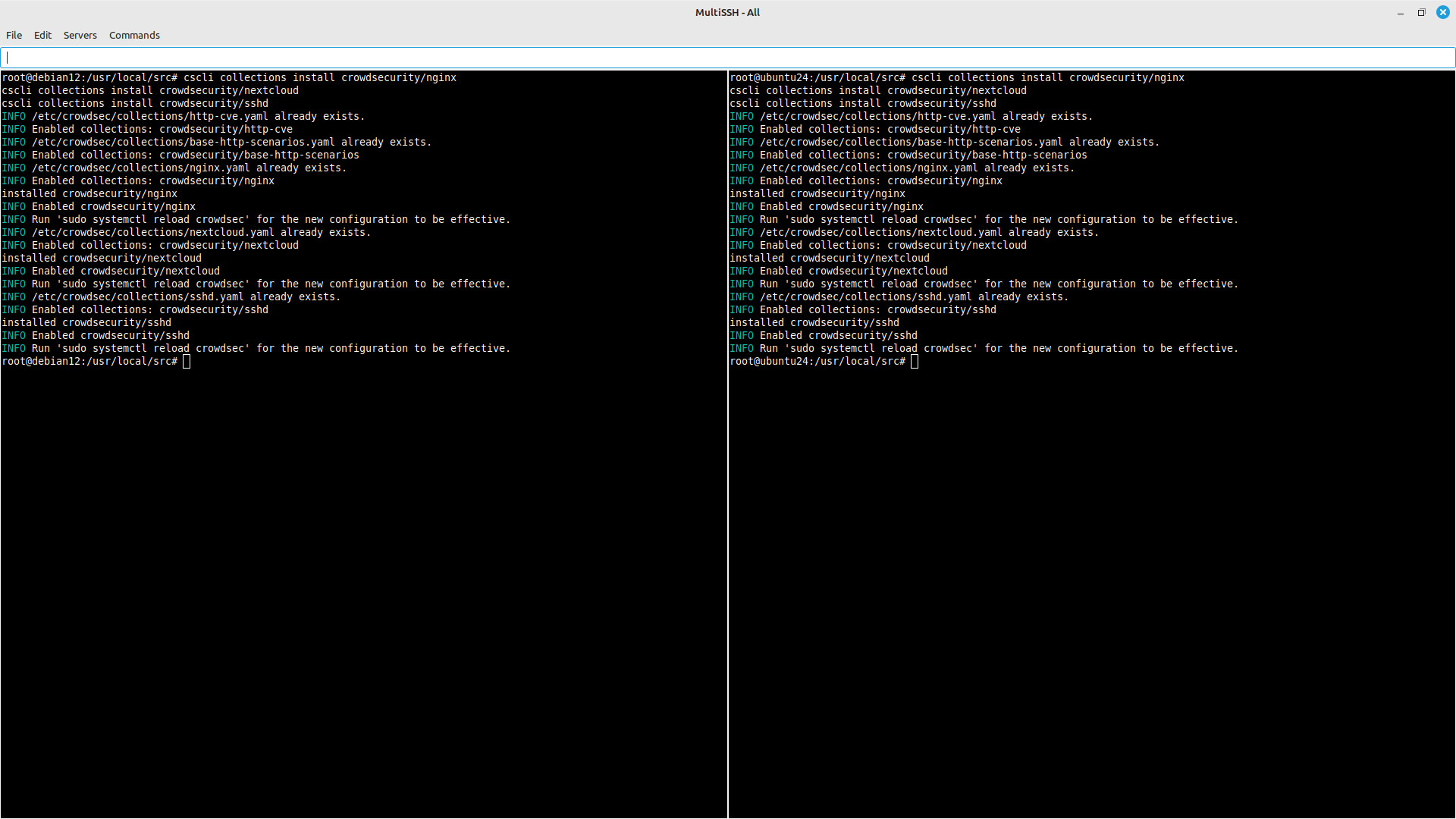This screenshot has height=819, width=1456.
Task: Click 'installed crowdsecurity/sshd' in debian12 terminal
Action: 86,322
